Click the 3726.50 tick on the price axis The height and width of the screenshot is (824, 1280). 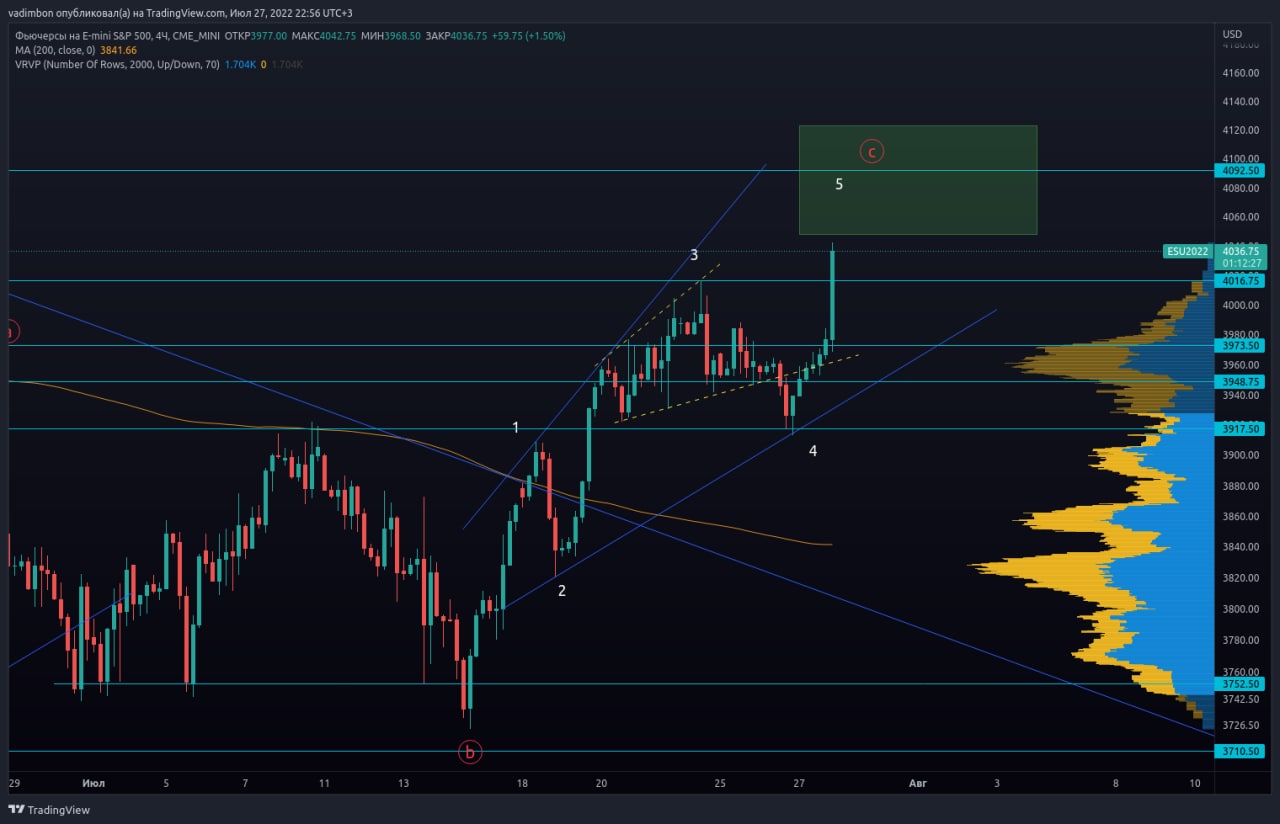(x=1240, y=725)
